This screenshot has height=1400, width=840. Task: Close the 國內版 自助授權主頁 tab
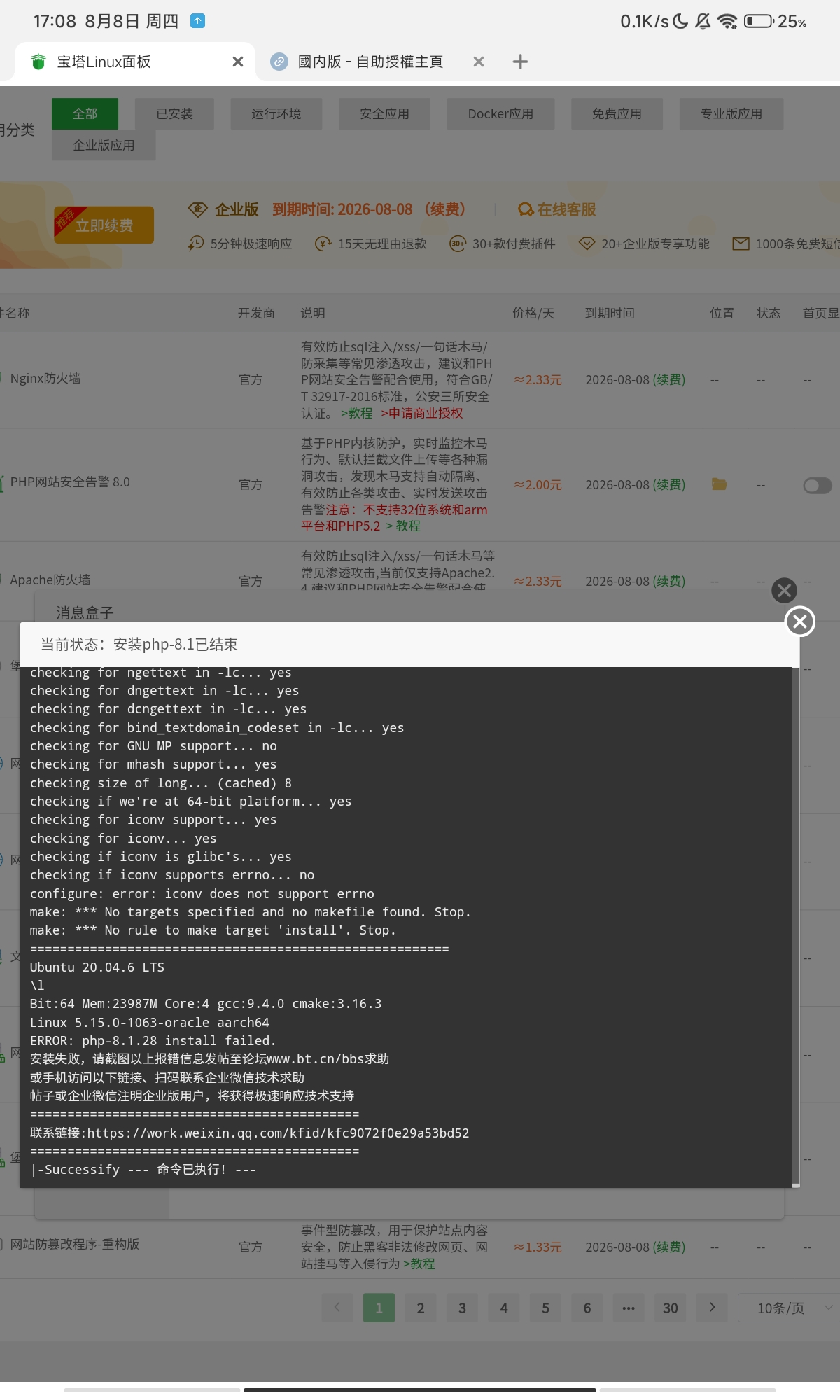click(479, 62)
